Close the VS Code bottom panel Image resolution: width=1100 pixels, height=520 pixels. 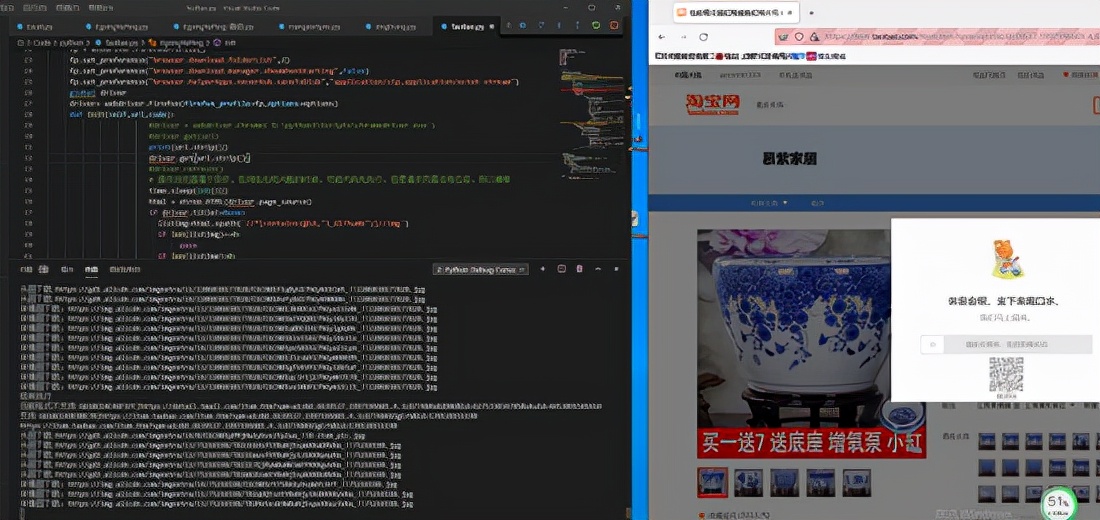(x=617, y=269)
